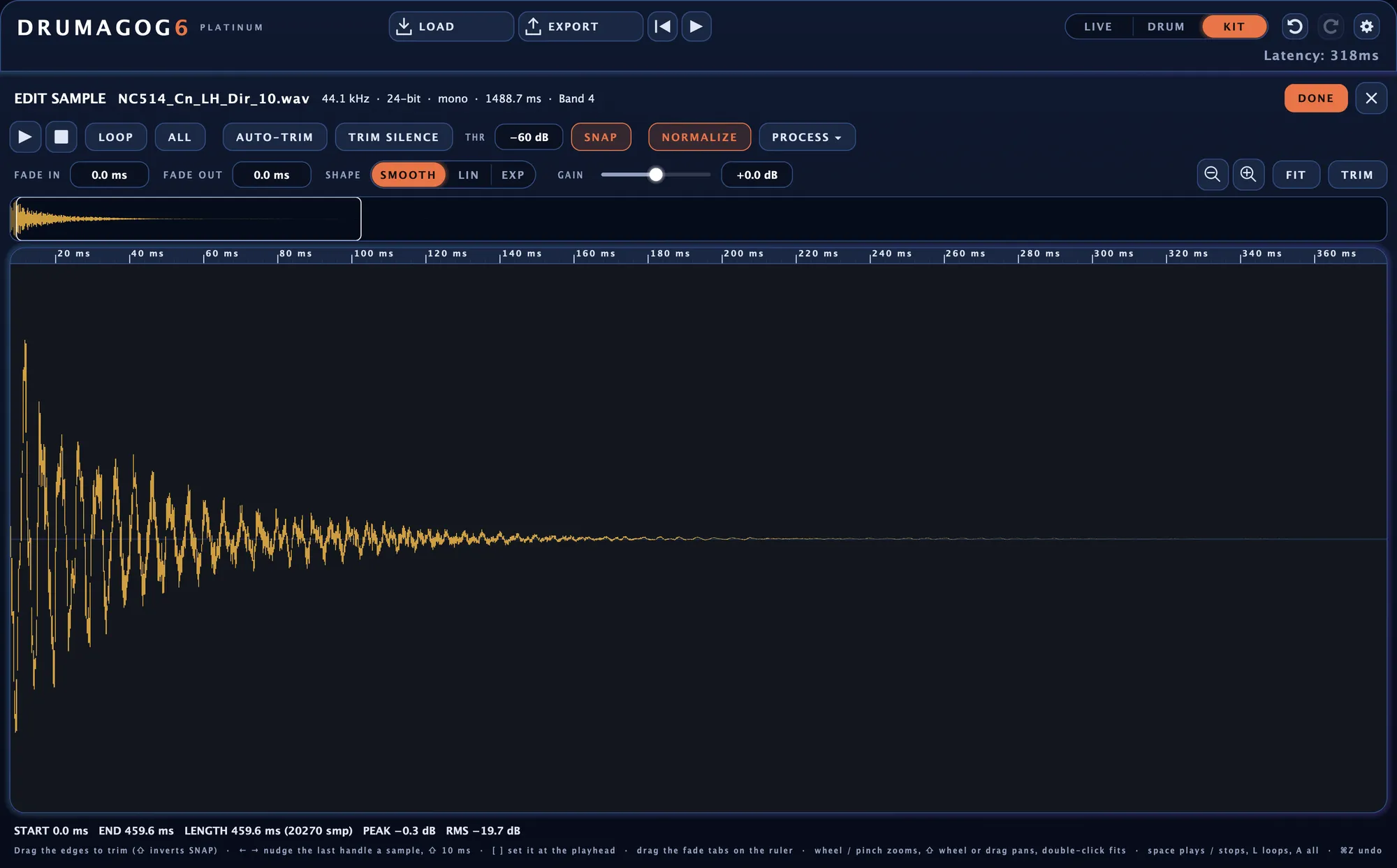Viewport: 1397px width, 868px height.
Task: Click the LOAD button label
Action: 437,27
